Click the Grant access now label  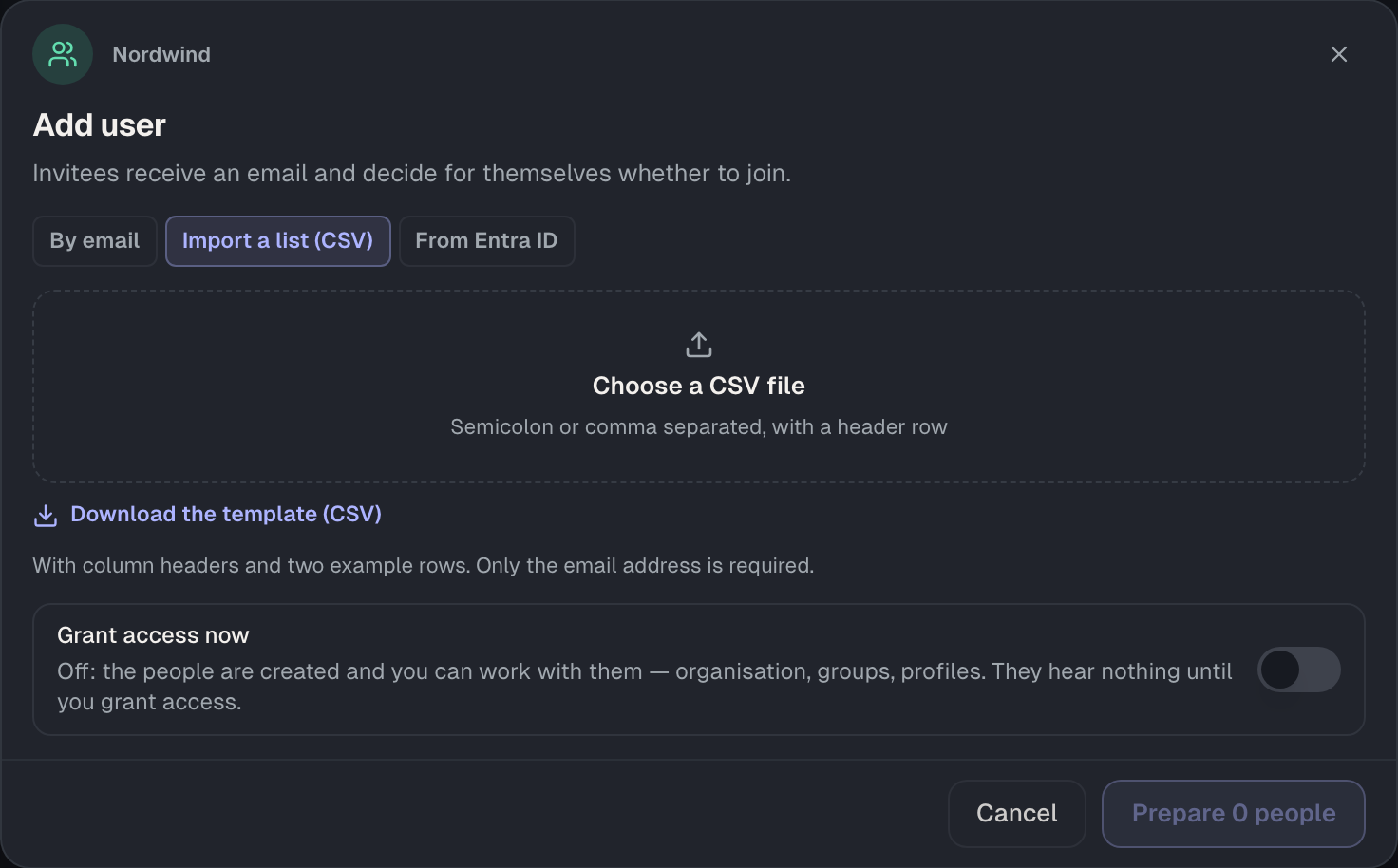pos(153,635)
